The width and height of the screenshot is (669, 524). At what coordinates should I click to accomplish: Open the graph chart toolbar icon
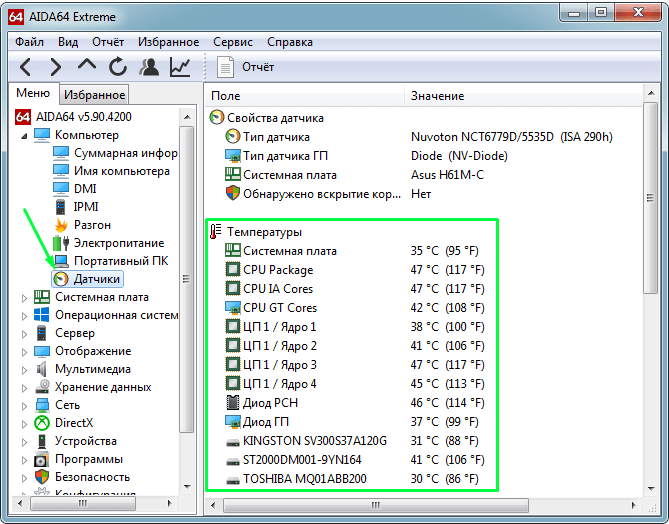pos(180,67)
